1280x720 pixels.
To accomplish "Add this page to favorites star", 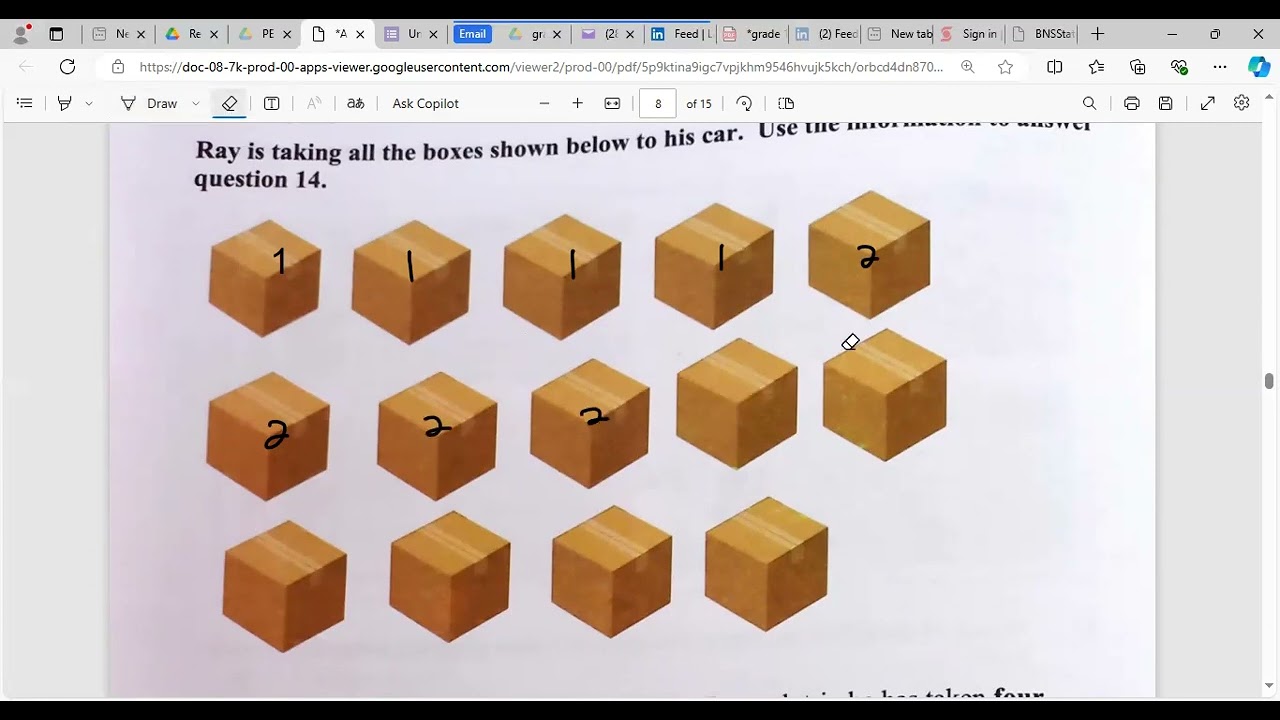I will tap(1005, 67).
